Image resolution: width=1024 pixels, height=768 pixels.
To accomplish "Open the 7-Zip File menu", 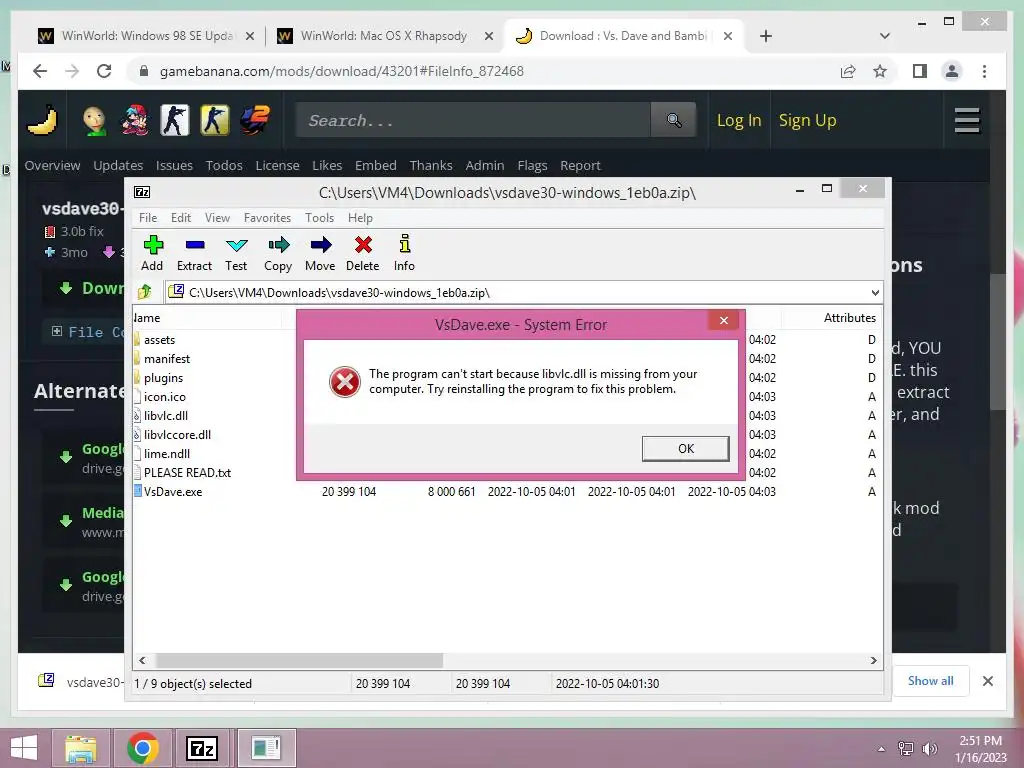I will [148, 217].
